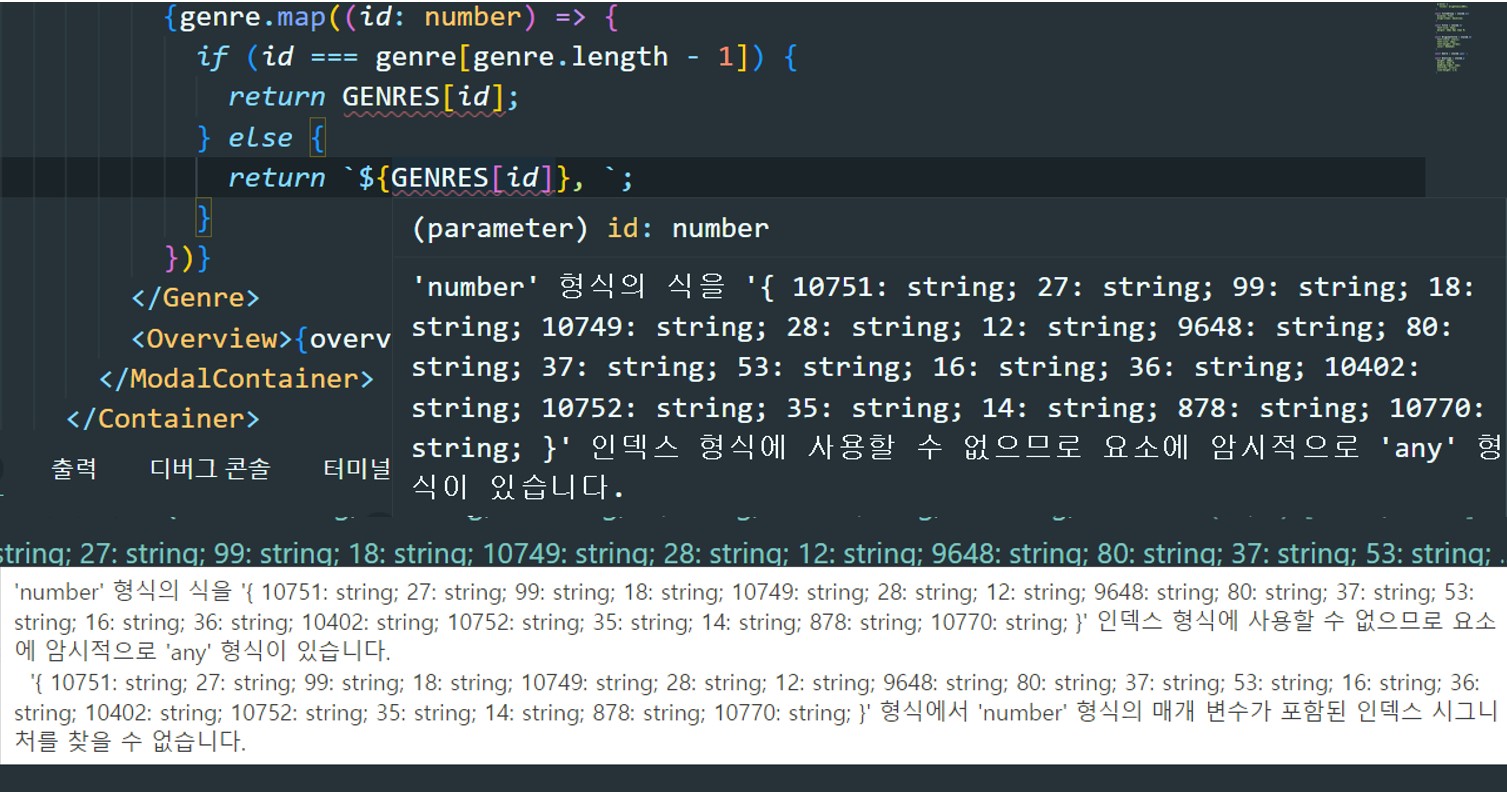Click the hover tooltip error message text
Screen dimensions: 1507x792
[957, 387]
